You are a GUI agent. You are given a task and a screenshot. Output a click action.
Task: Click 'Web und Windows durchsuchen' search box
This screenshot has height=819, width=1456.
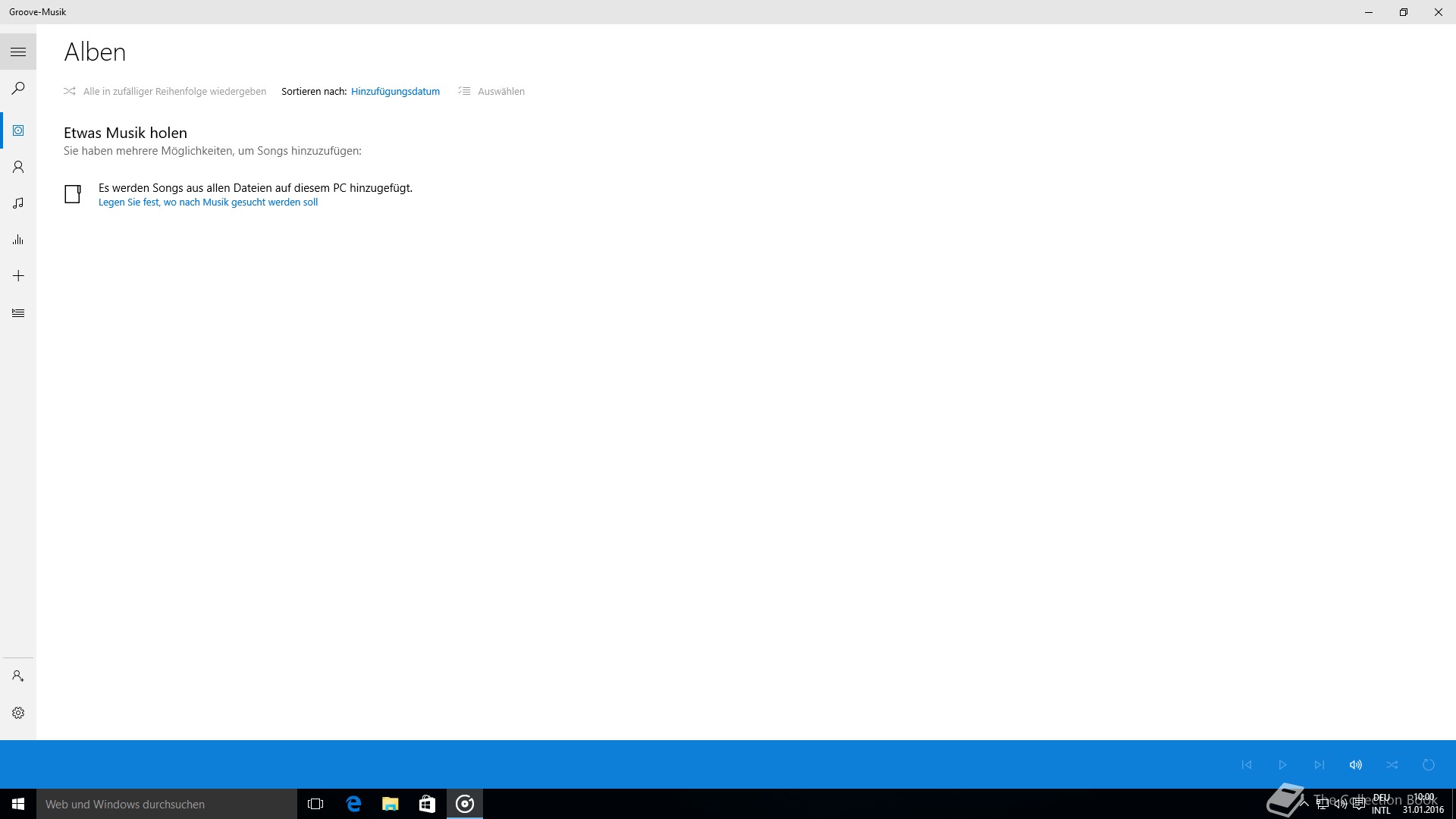pos(167,804)
